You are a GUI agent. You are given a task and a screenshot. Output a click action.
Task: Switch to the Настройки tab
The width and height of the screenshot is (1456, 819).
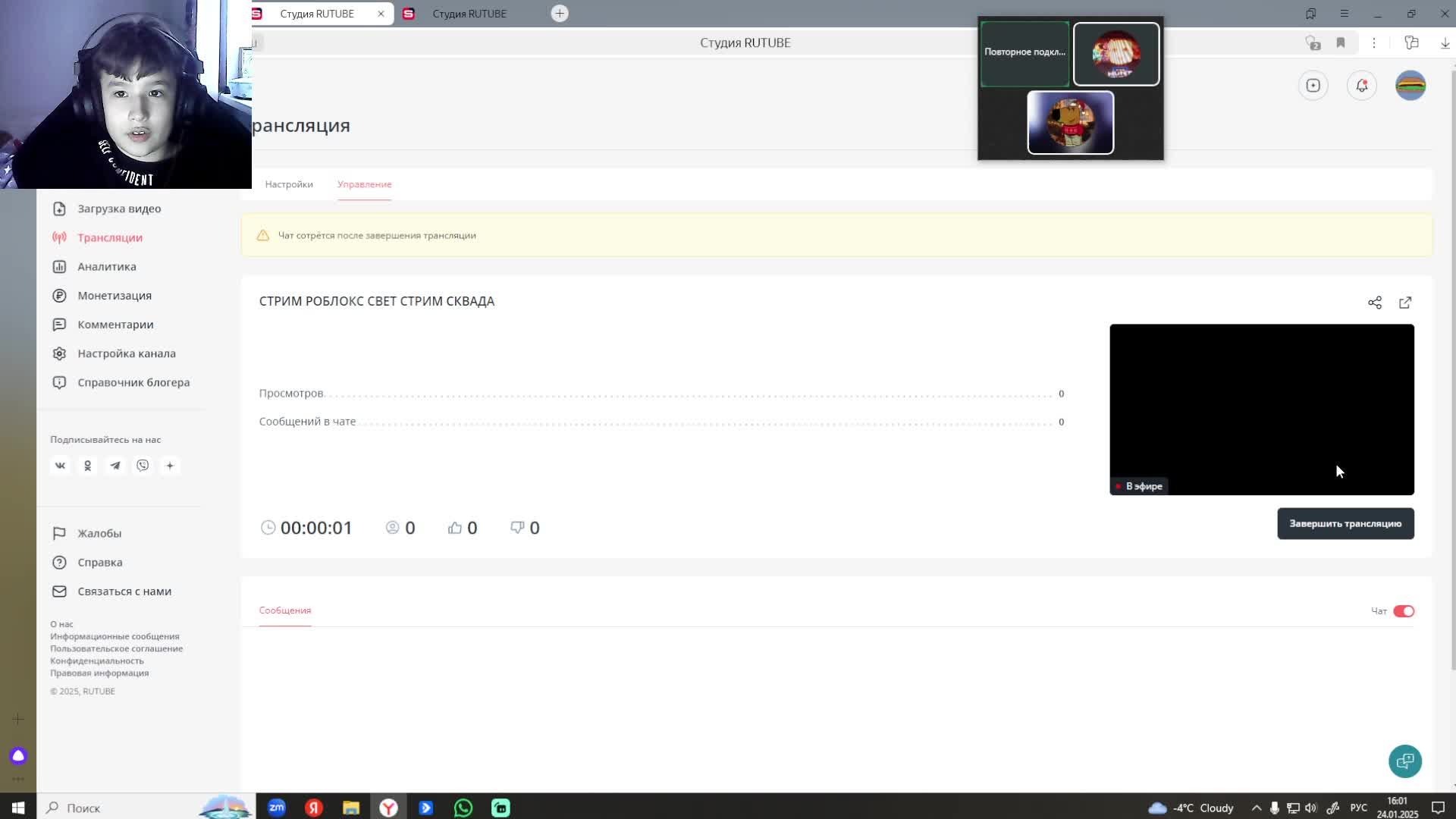(289, 184)
